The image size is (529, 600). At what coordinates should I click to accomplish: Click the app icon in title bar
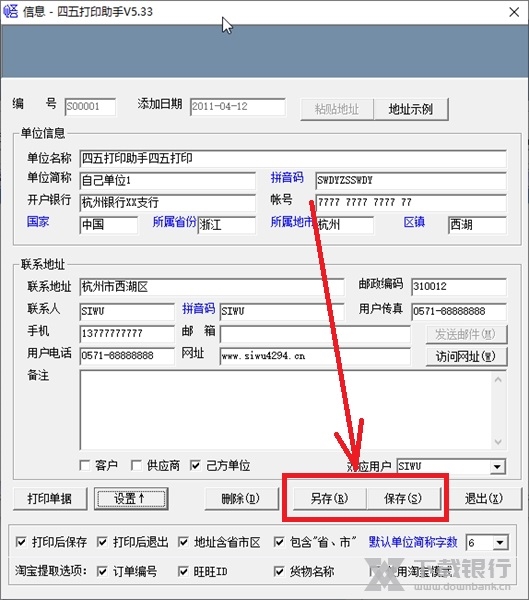[11, 11]
